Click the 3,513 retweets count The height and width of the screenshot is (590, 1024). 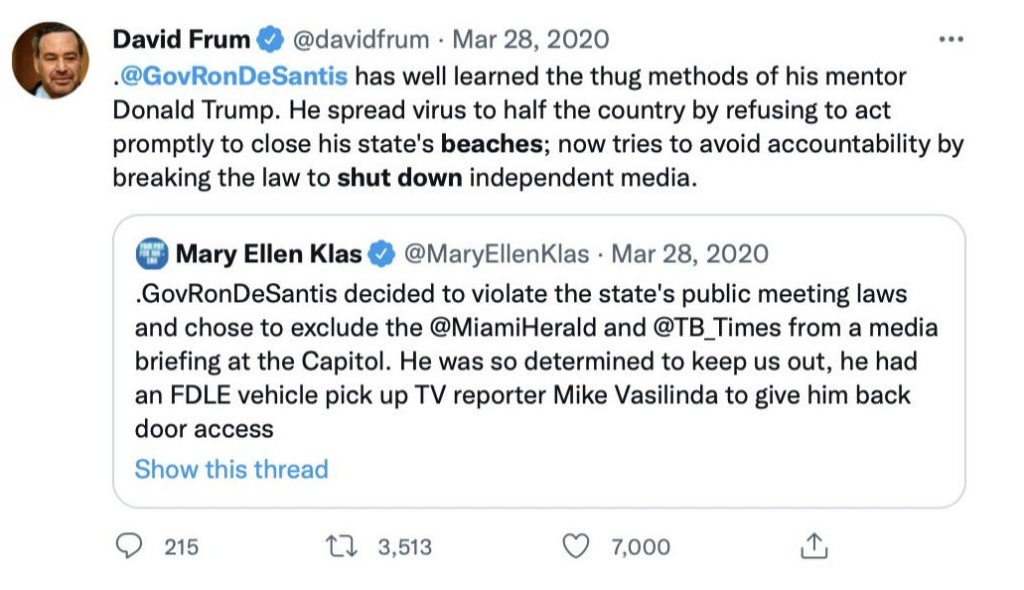pos(405,547)
